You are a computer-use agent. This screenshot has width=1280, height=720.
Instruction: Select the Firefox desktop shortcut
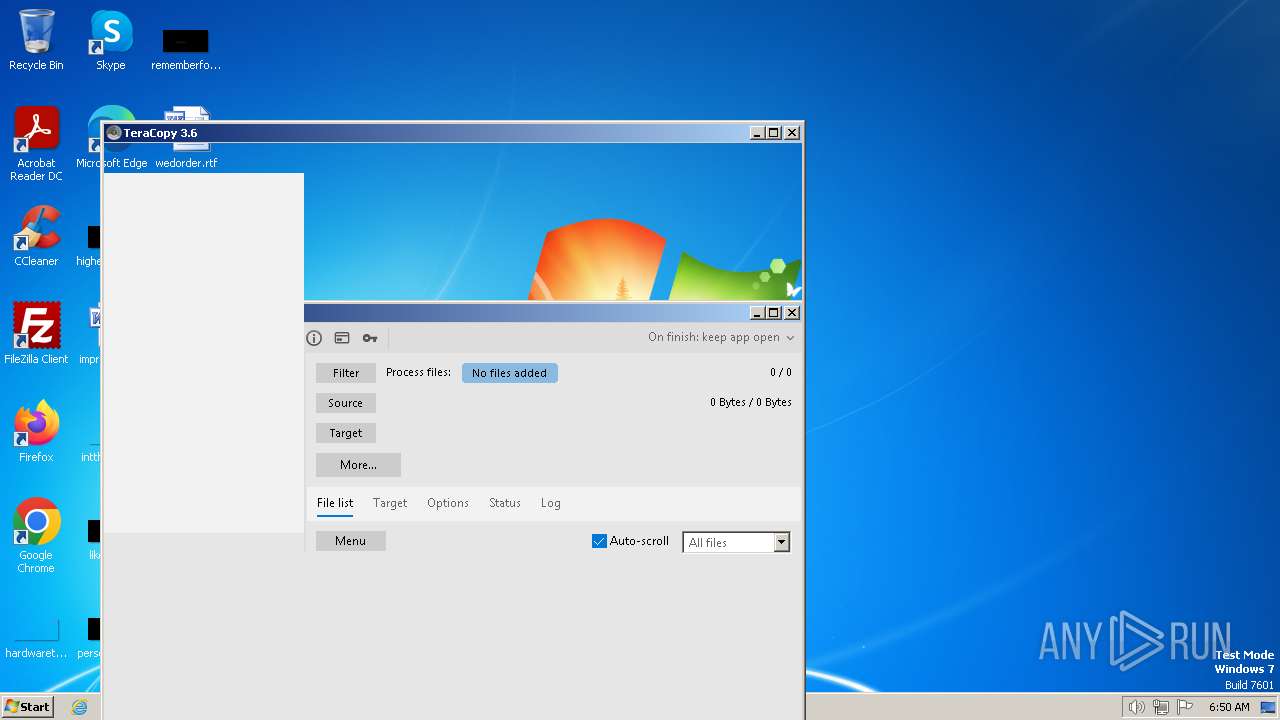(36, 432)
